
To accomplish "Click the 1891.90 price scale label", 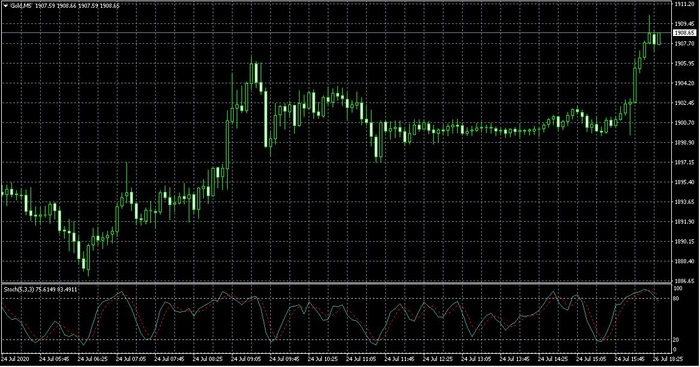I will [x=684, y=222].
